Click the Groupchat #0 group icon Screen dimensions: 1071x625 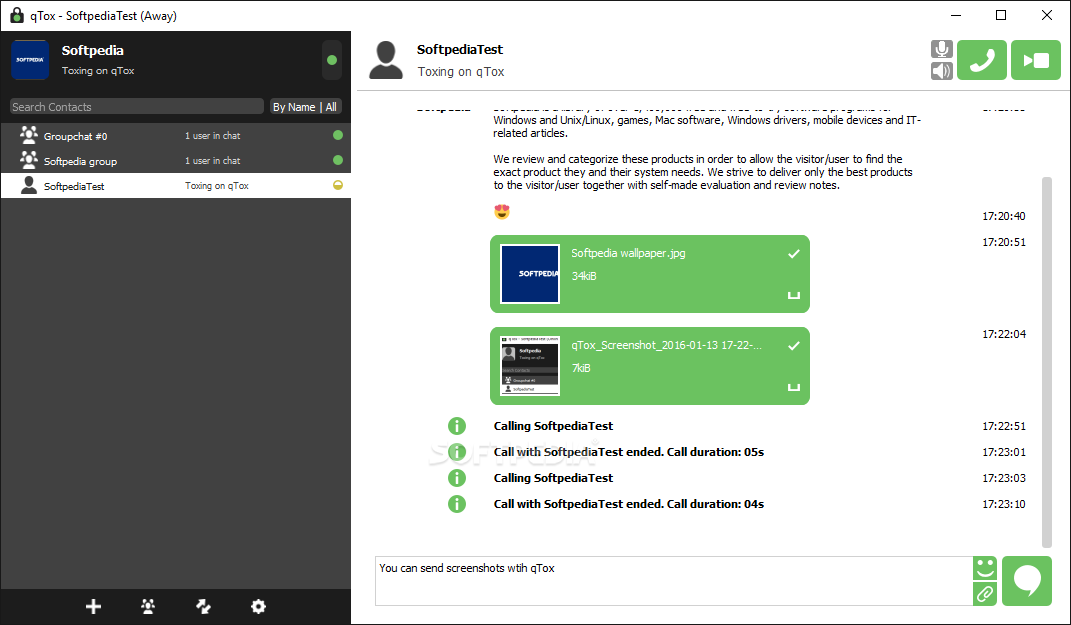coord(29,135)
